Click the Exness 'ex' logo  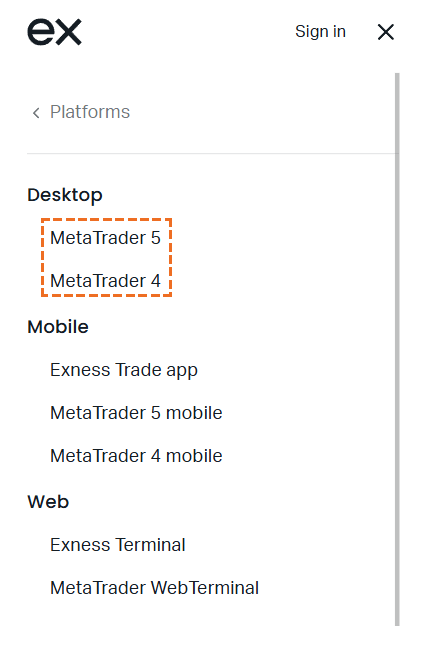click(x=54, y=32)
